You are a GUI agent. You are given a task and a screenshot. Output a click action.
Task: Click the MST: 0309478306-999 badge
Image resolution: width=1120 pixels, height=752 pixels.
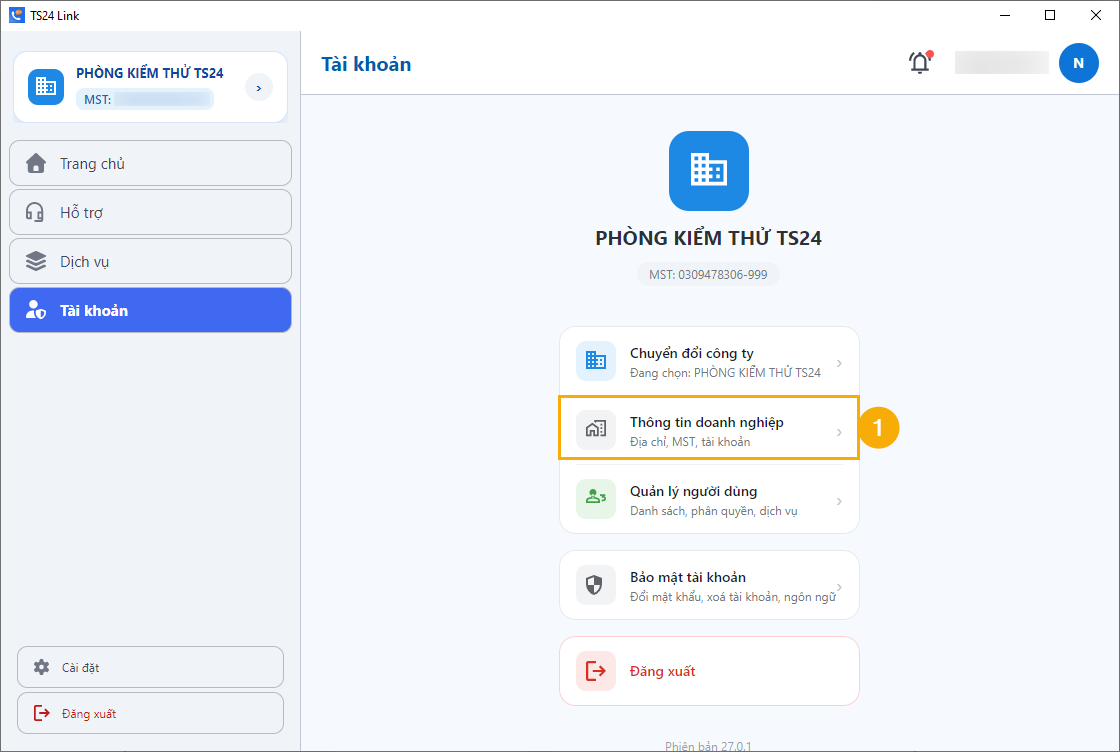pos(708,274)
